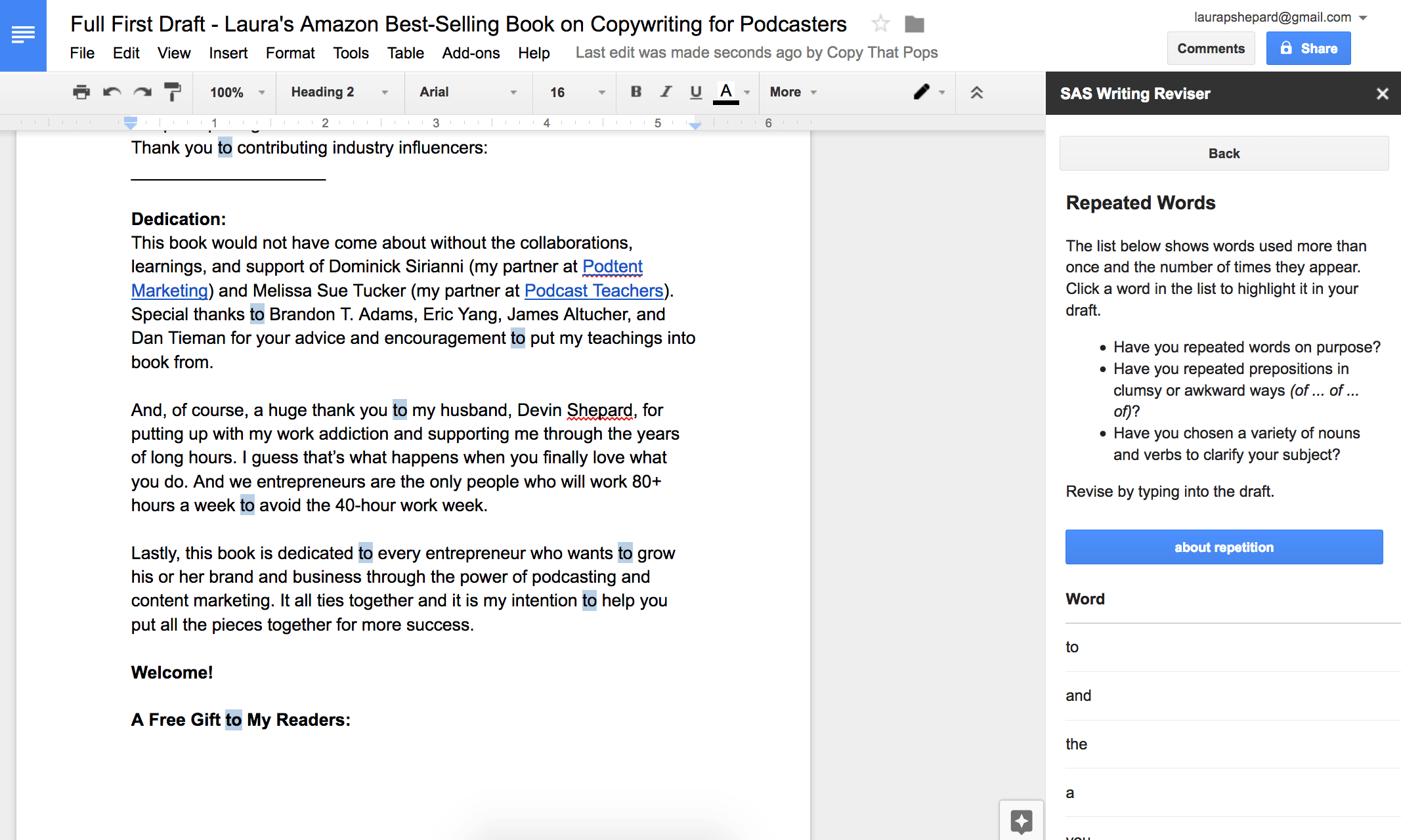The height and width of the screenshot is (840, 1401).
Task: Click the Explore icon at bottom right
Action: [x=1021, y=820]
